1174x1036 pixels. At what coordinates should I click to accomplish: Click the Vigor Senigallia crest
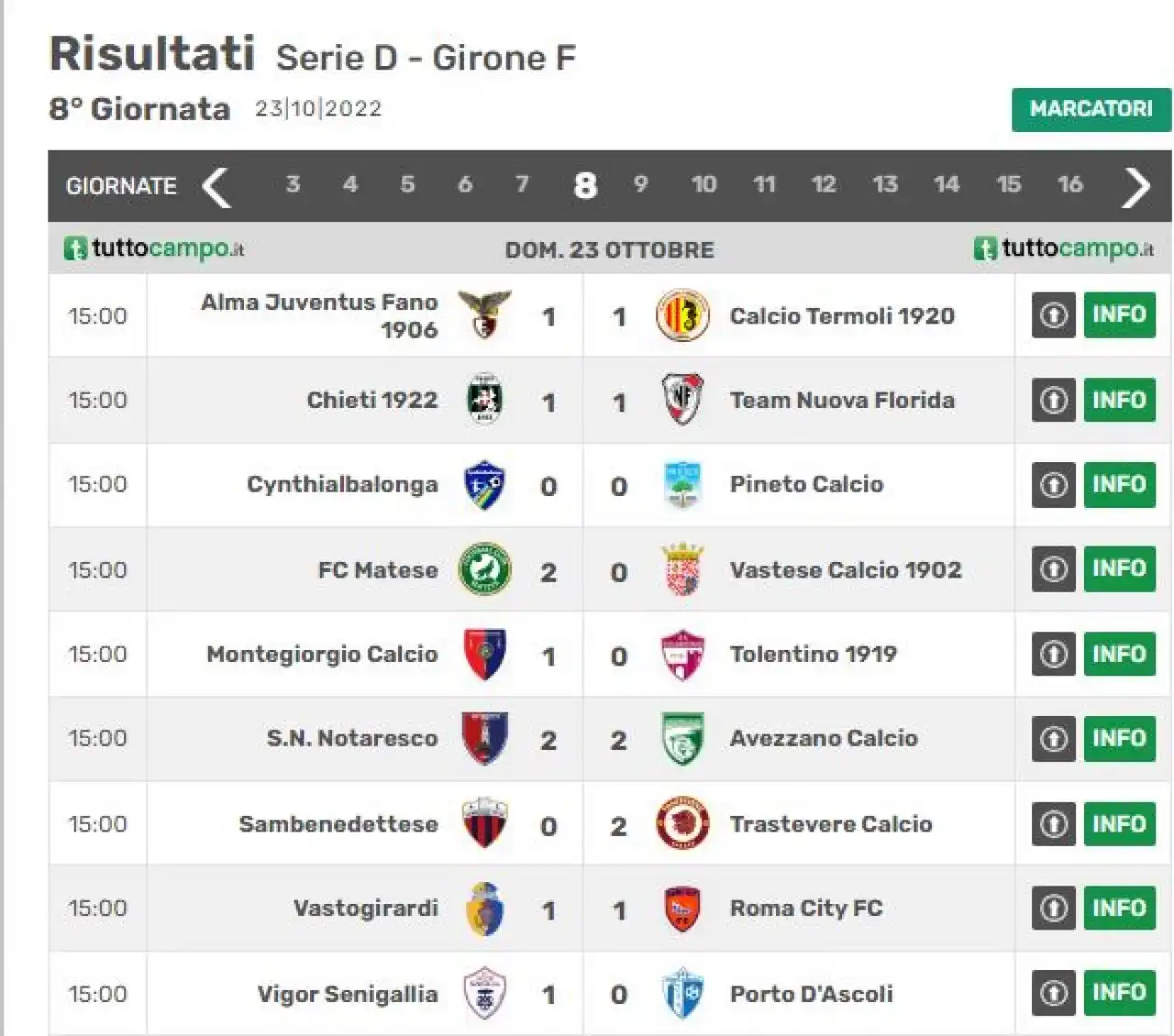(x=484, y=993)
